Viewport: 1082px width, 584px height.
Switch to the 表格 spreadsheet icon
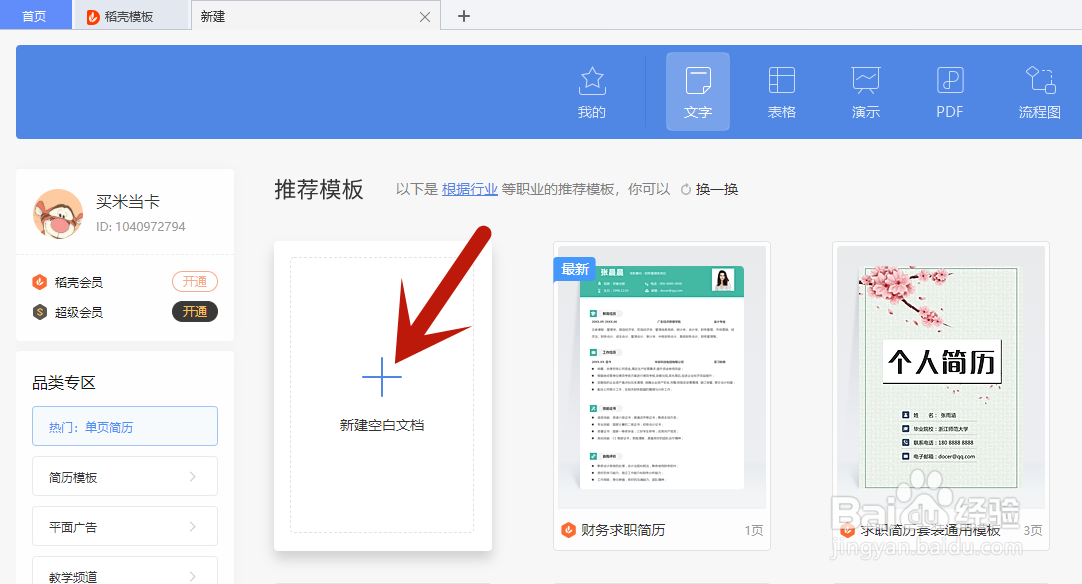[781, 90]
